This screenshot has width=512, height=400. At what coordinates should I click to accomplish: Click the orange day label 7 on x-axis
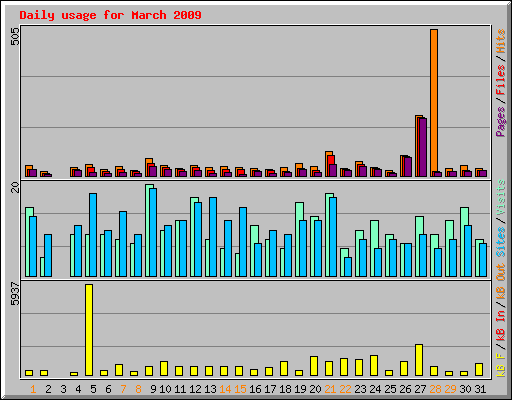(123, 389)
